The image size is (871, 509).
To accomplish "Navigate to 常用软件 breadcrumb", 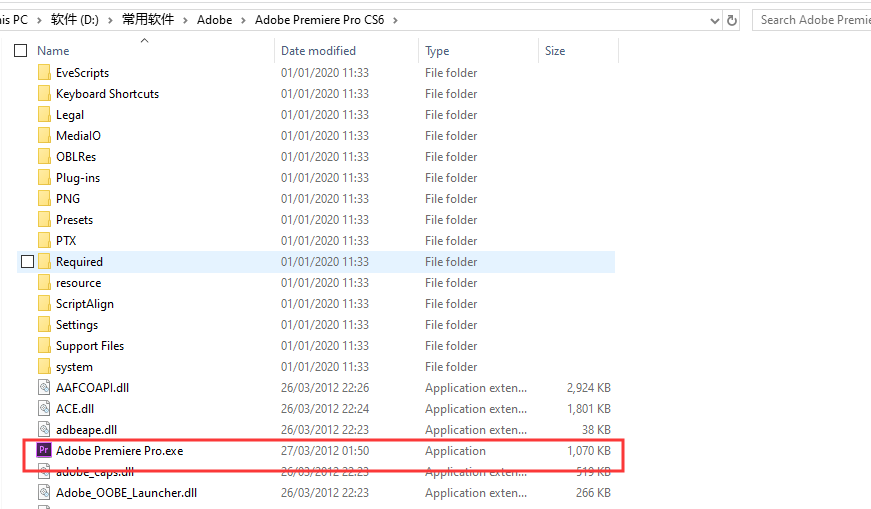I will (x=148, y=20).
